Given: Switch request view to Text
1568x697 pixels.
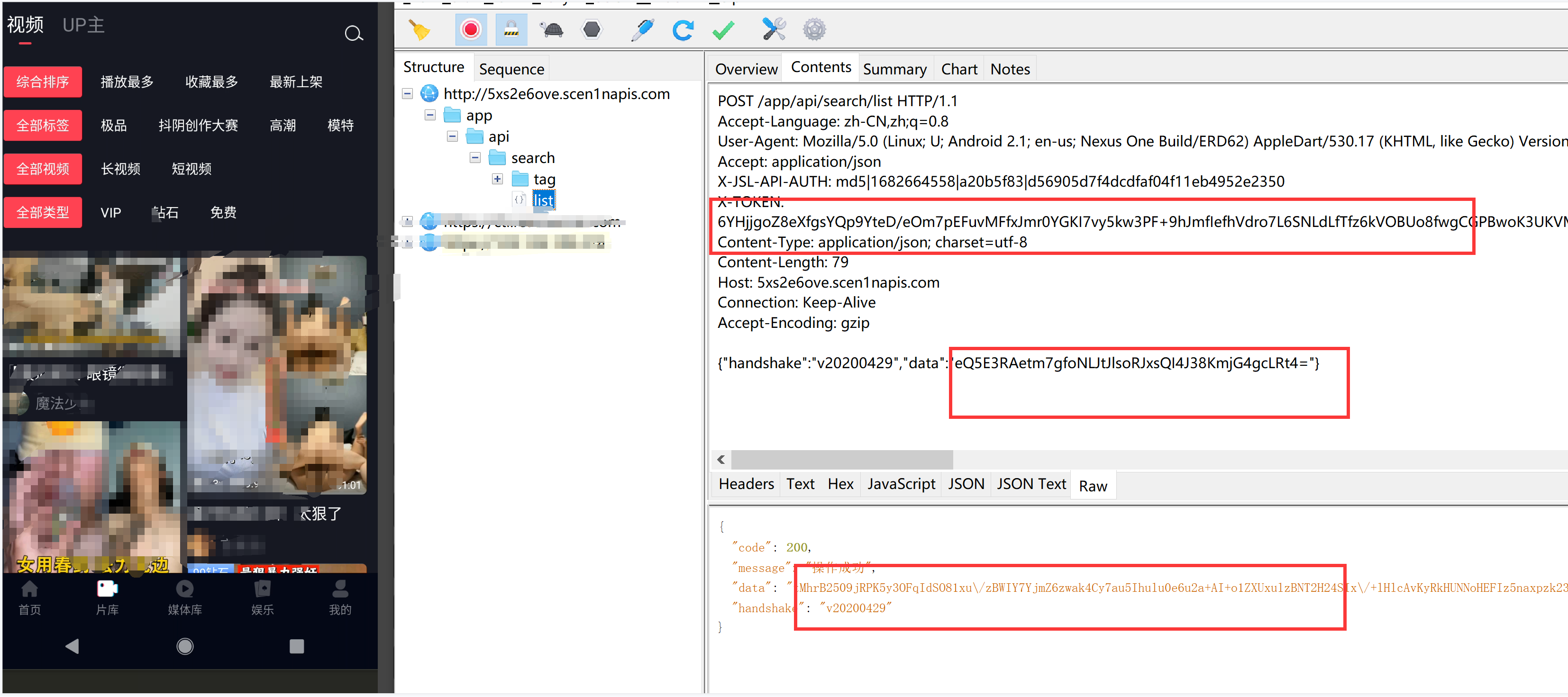Looking at the screenshot, I should (800, 484).
